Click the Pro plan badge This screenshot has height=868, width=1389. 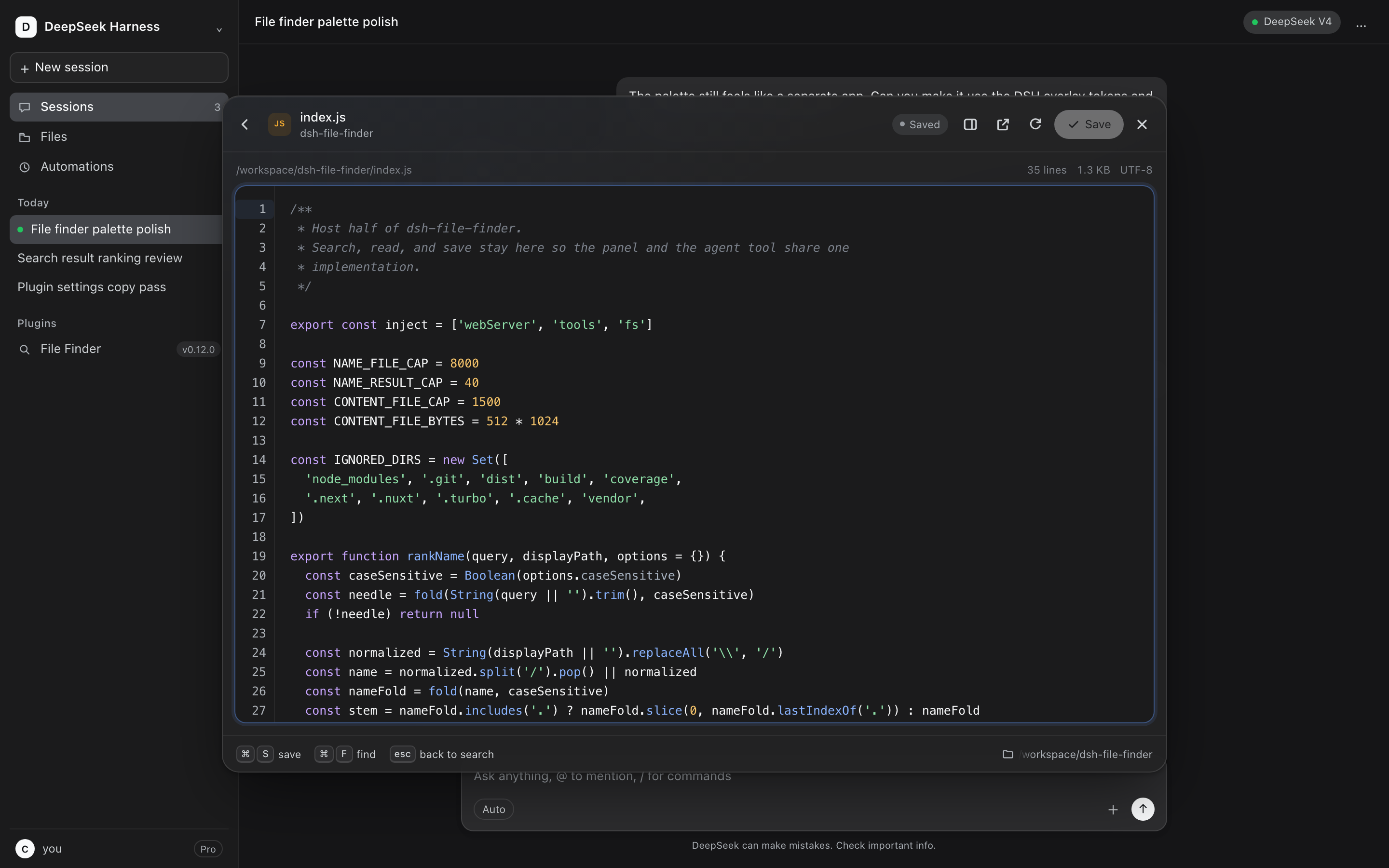(208, 849)
